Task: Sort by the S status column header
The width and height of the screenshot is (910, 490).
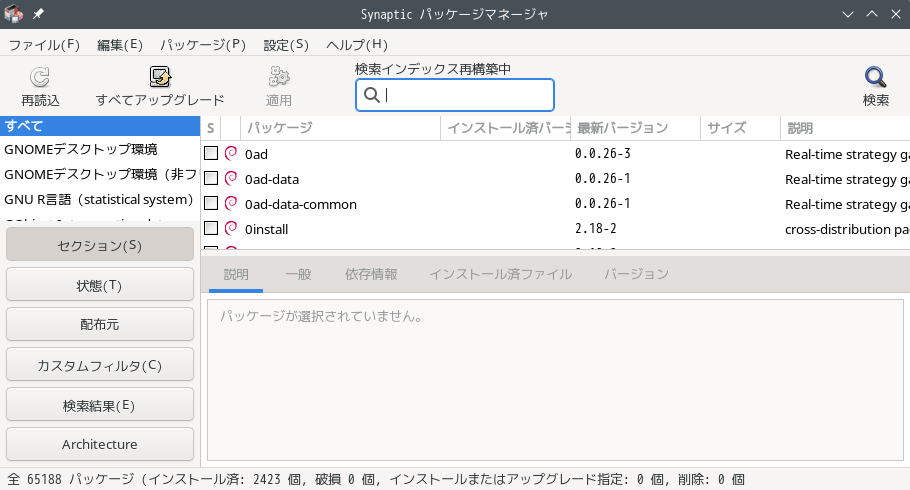Action: tap(211, 128)
